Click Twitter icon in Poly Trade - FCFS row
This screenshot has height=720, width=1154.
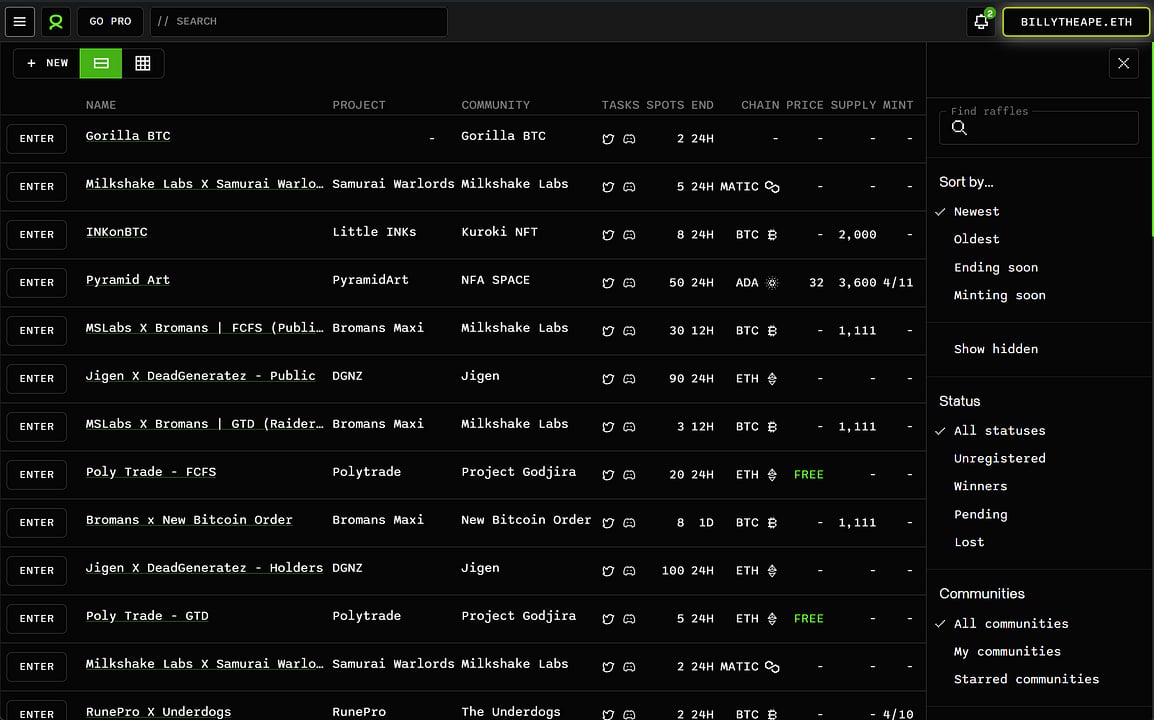point(608,475)
